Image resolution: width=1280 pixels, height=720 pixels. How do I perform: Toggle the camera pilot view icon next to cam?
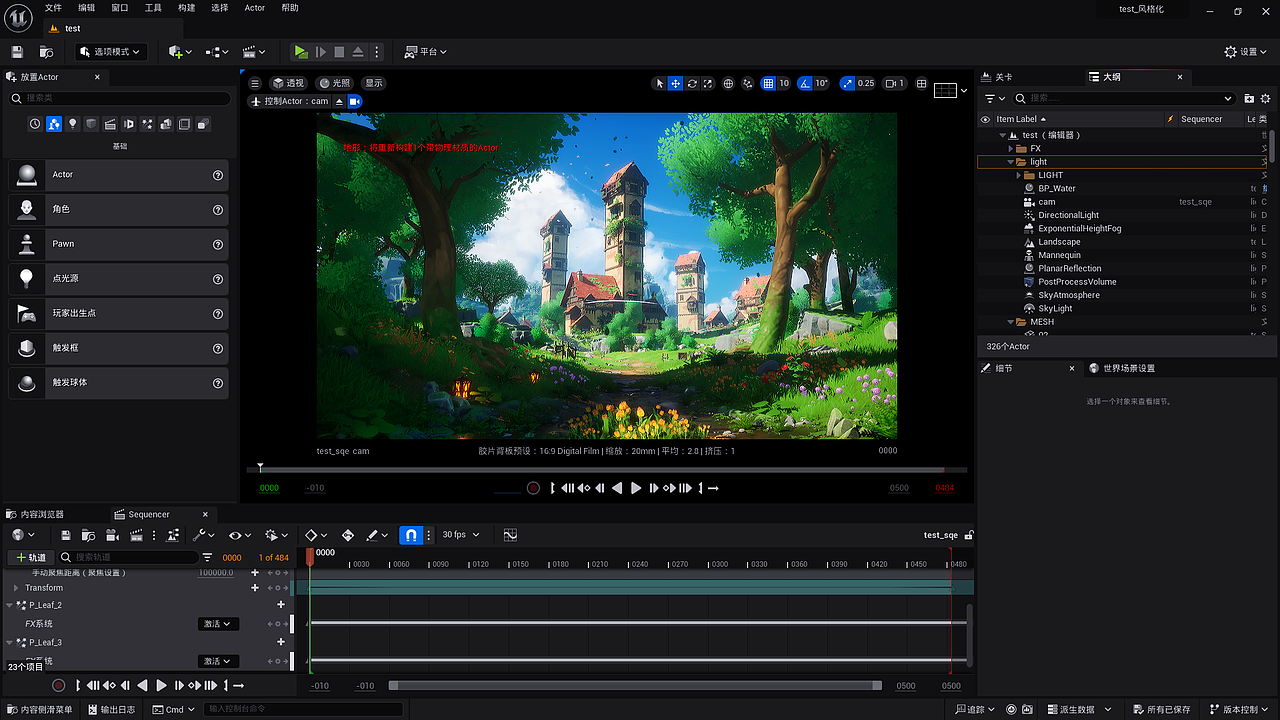tap(355, 101)
